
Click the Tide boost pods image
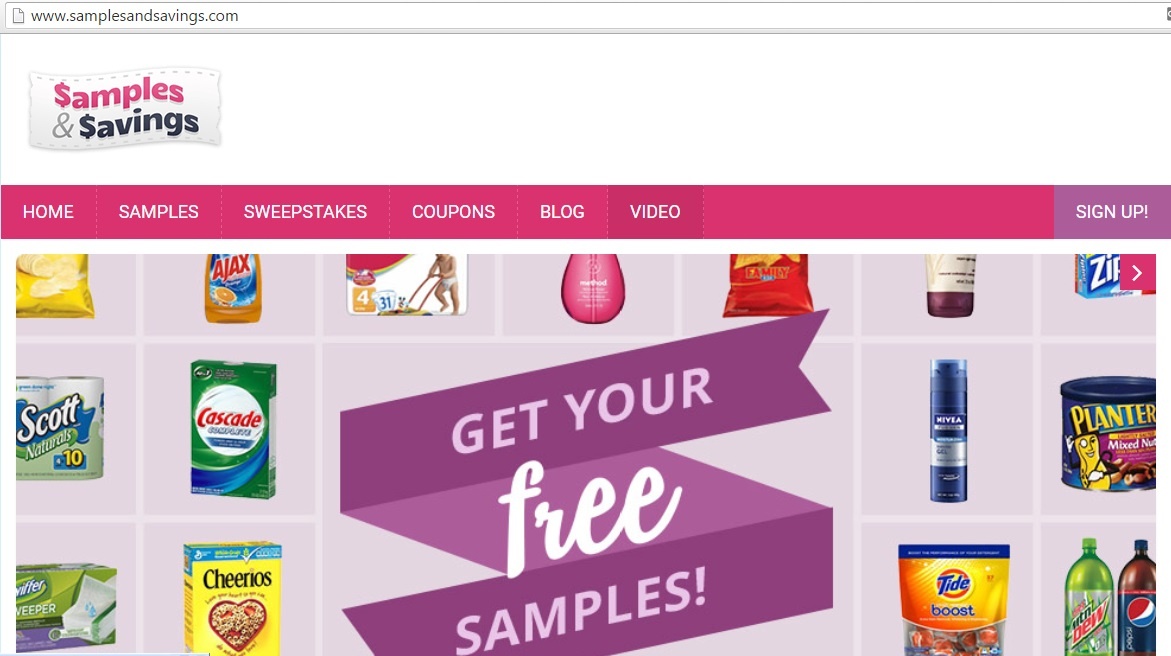click(954, 600)
